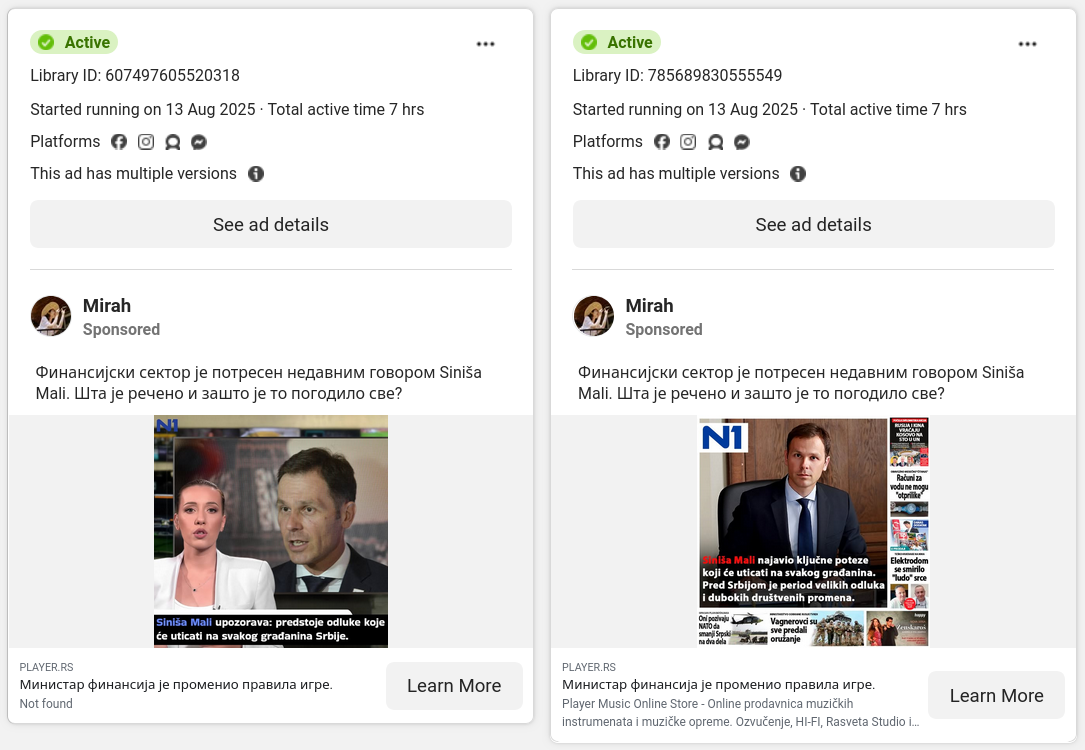Open Mirah profile picture on left ad
This screenshot has width=1085, height=750.
[51, 316]
